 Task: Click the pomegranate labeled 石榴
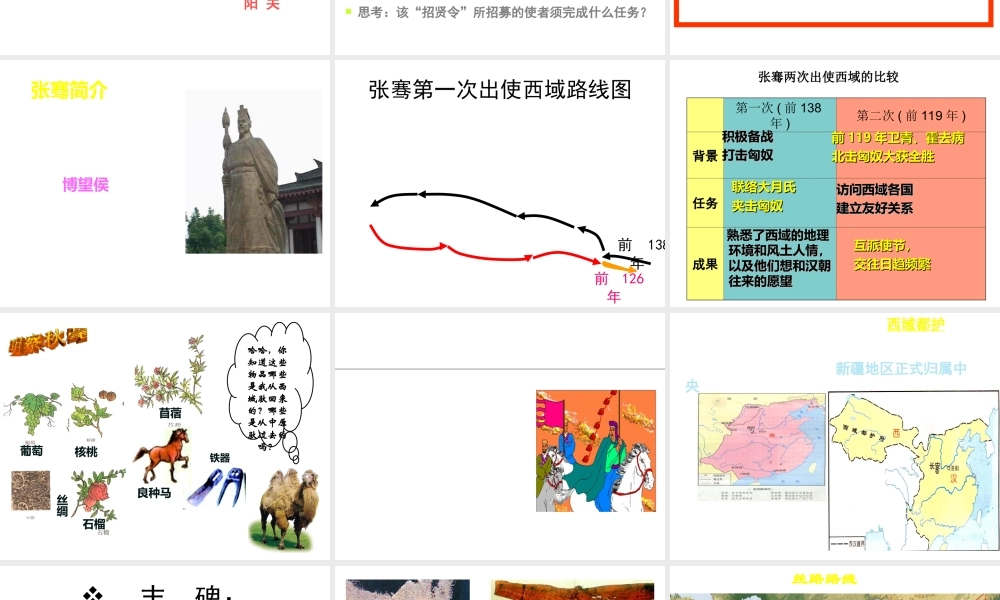97,494
